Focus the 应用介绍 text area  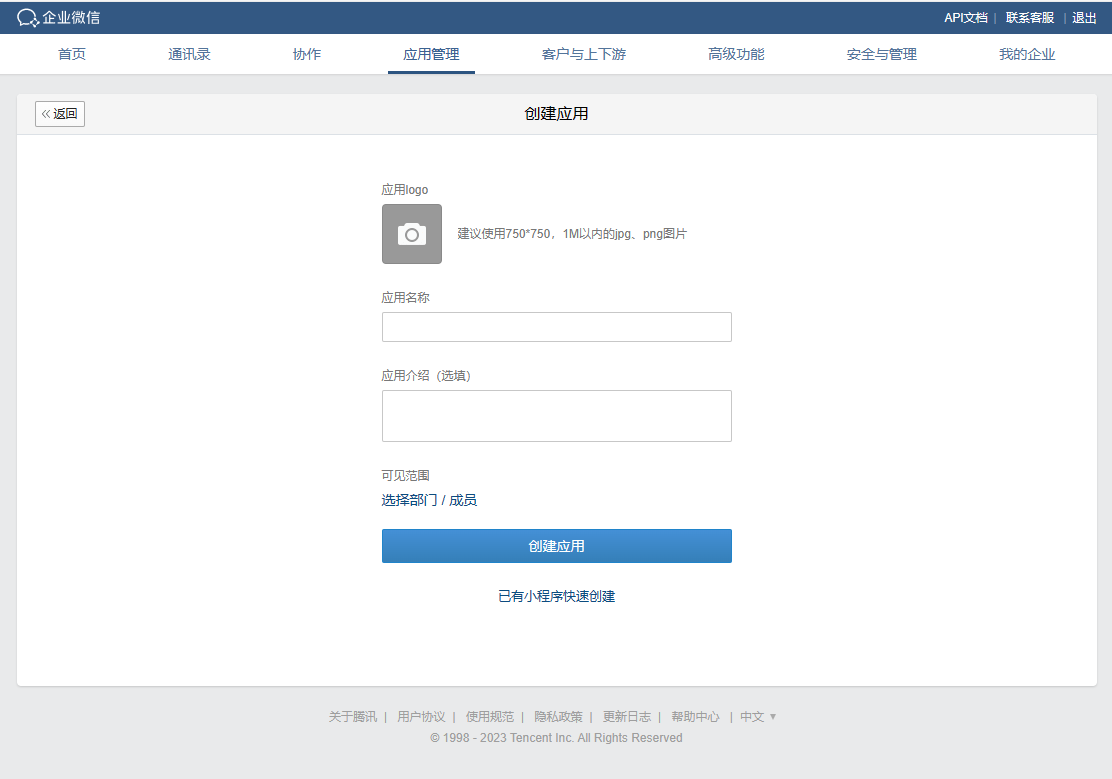coord(557,416)
